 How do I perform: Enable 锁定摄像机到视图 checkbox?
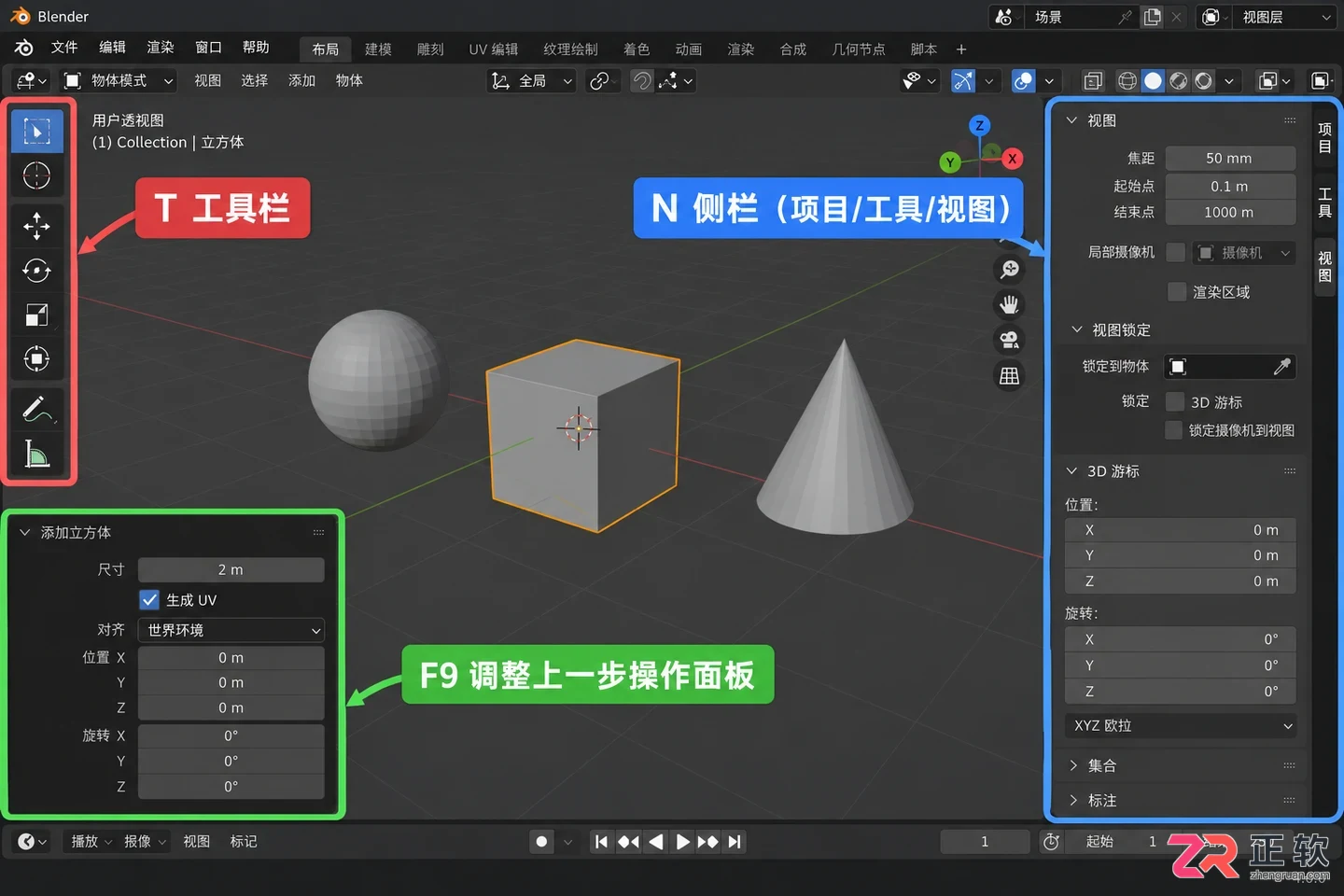pos(1174,430)
